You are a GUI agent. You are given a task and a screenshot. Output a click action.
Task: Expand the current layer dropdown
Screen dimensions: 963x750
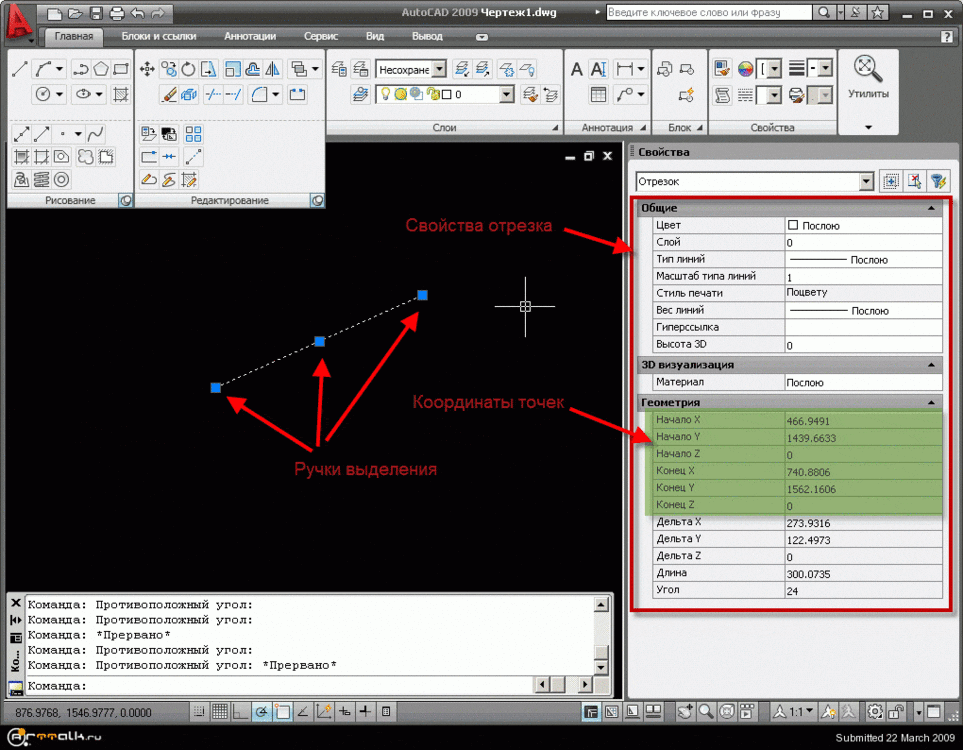point(507,95)
